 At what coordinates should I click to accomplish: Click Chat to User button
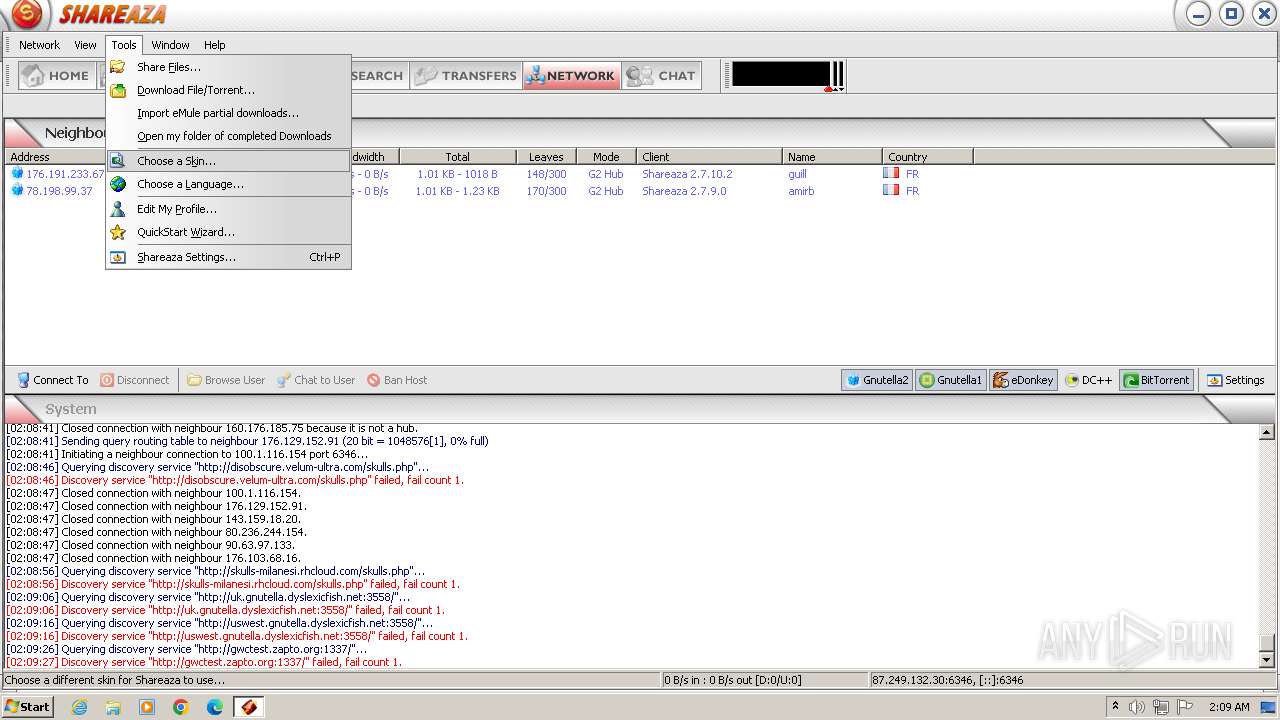click(x=316, y=380)
